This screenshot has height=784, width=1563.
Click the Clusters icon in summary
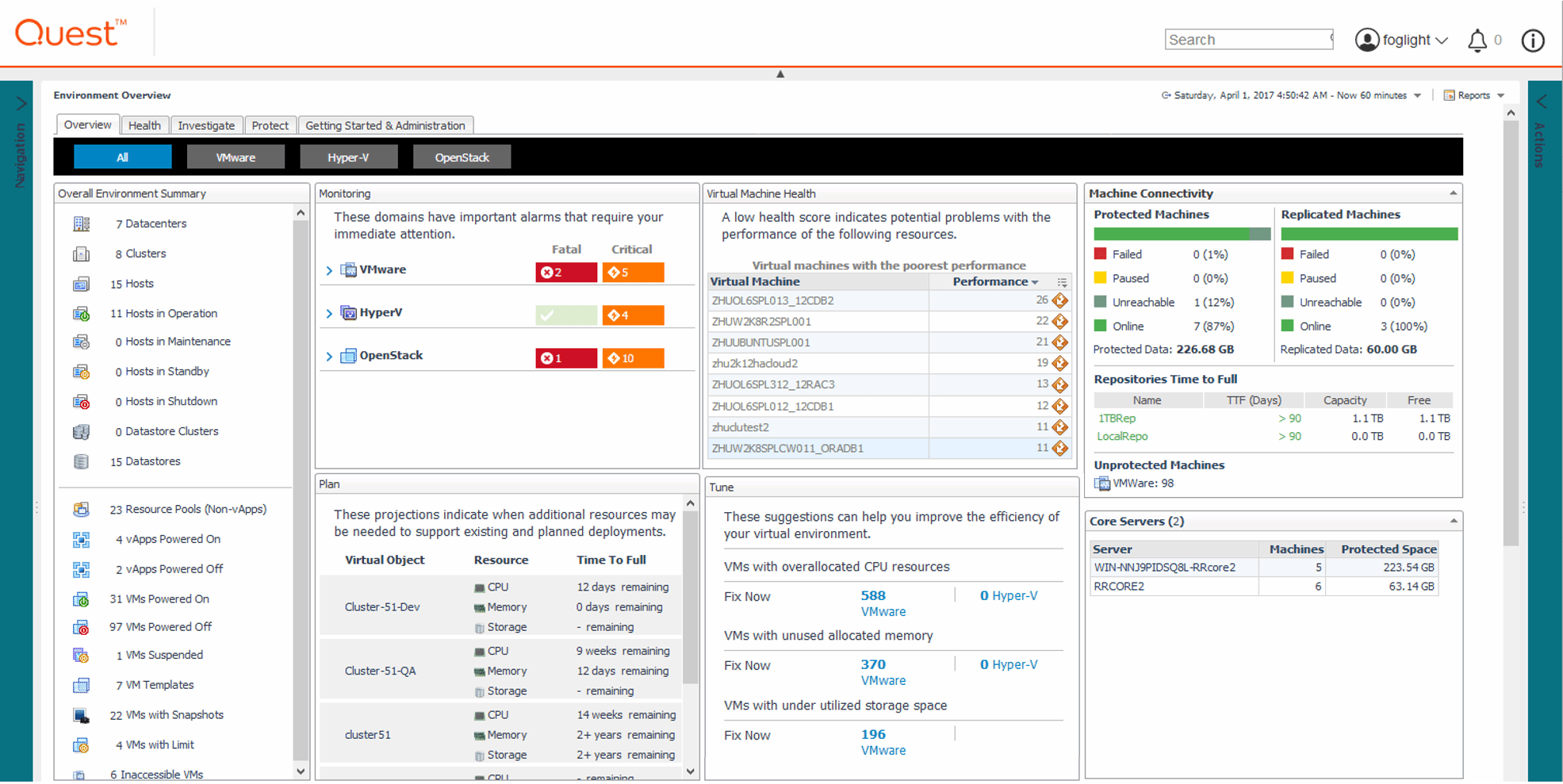tap(81, 254)
